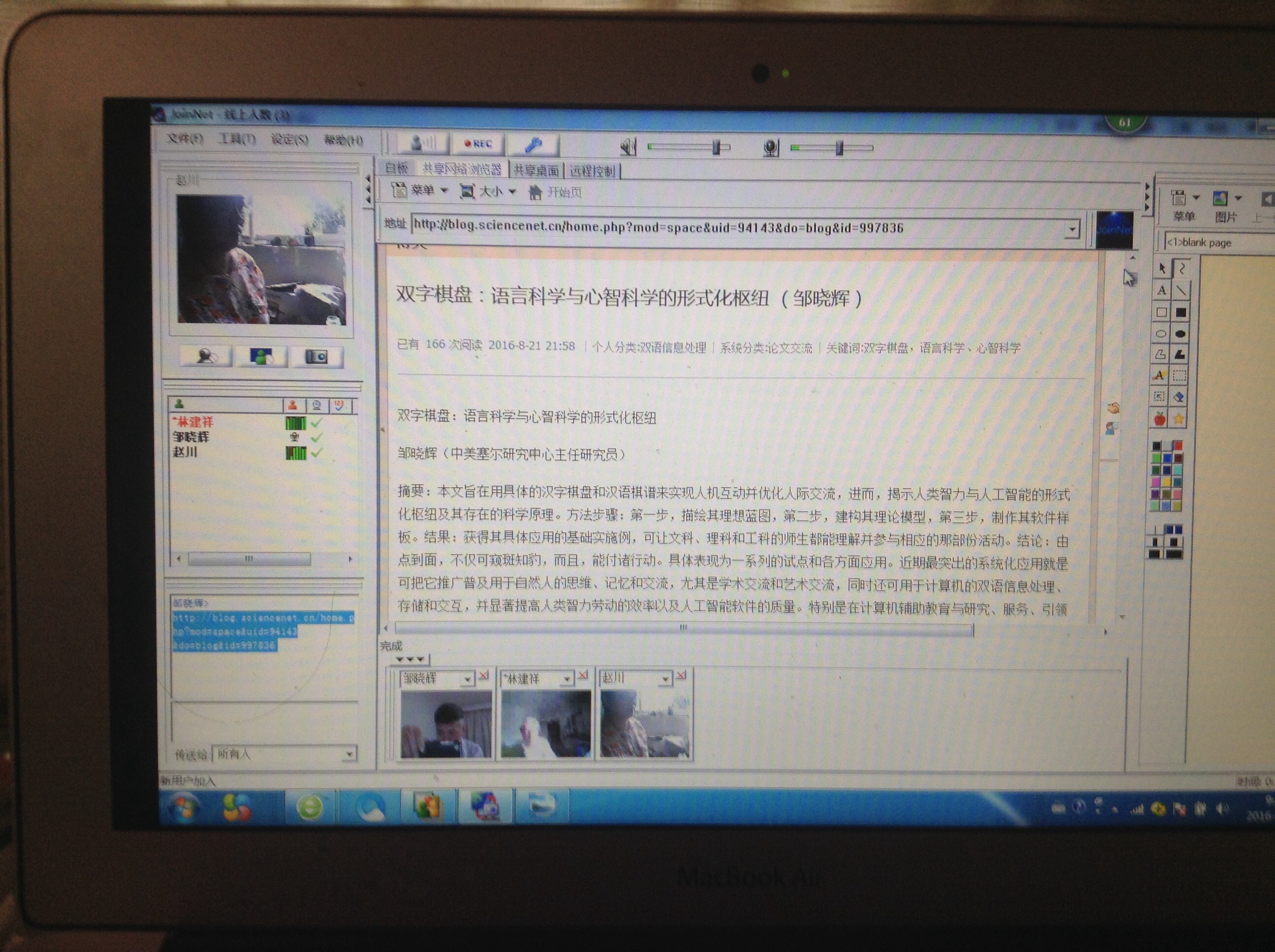Click the speaker volume slider handle
The height and width of the screenshot is (952, 1275).
(717, 148)
